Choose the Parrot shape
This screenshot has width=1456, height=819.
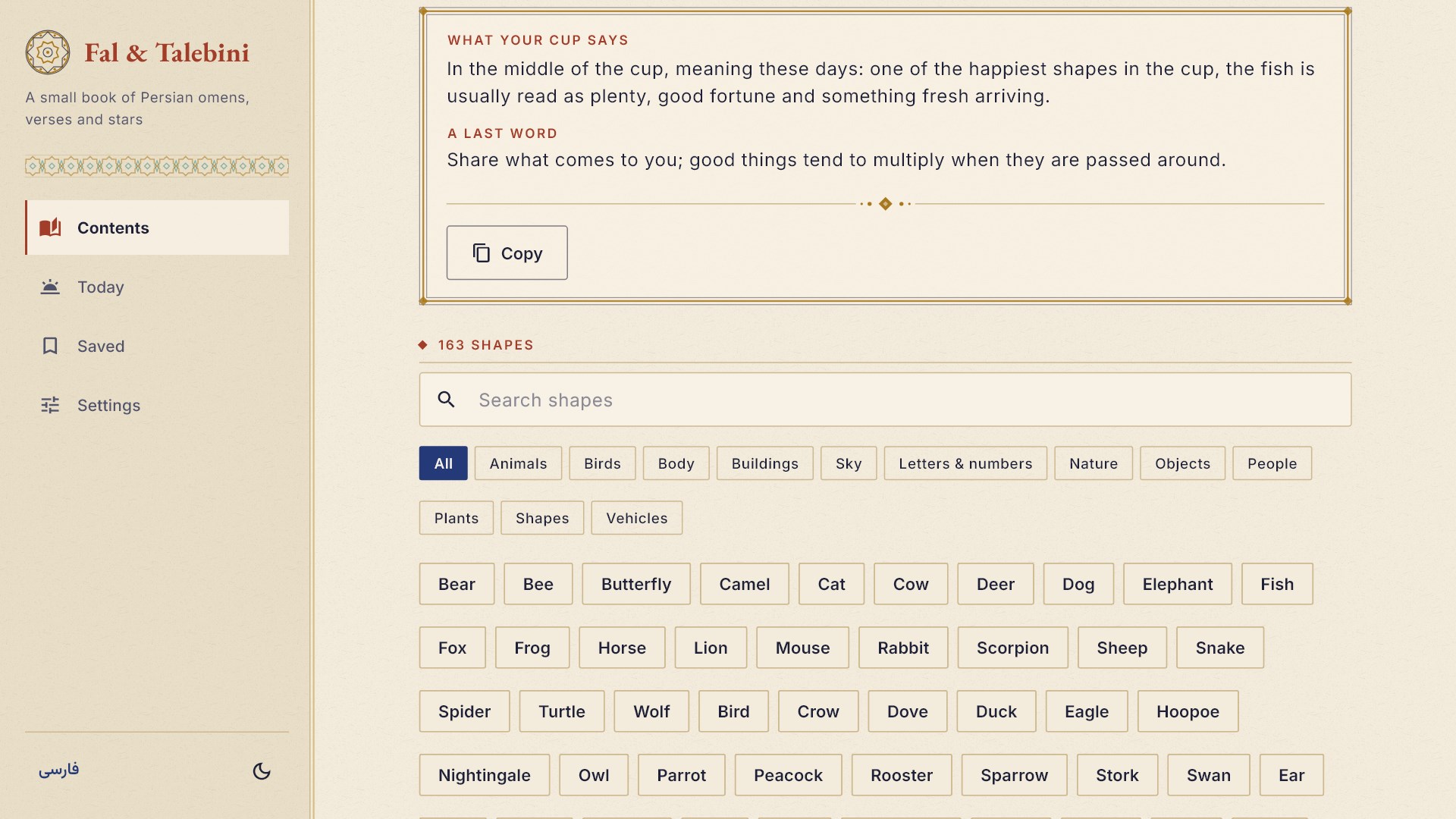[681, 775]
